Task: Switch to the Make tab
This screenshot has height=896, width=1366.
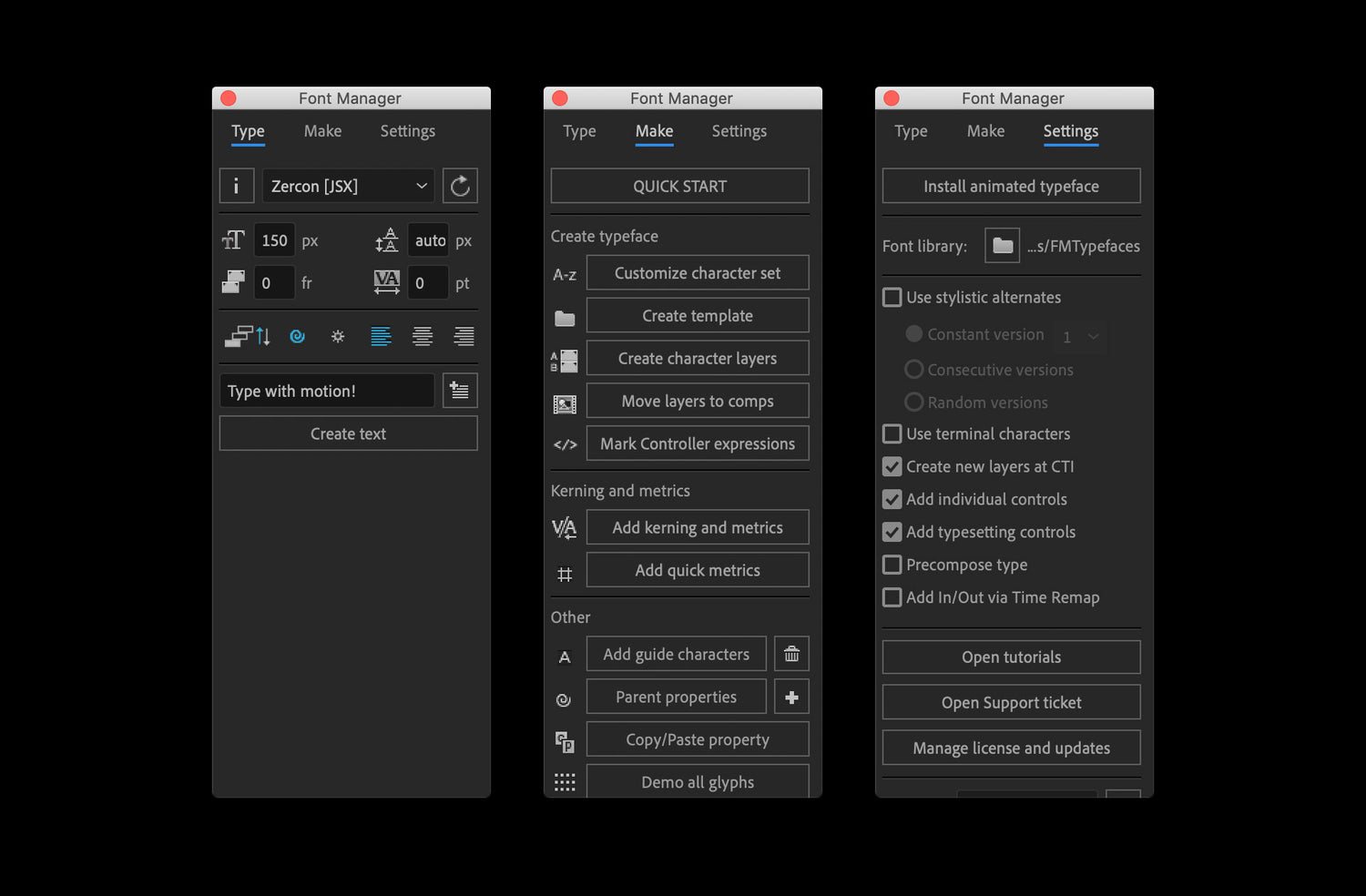Action: click(x=322, y=131)
